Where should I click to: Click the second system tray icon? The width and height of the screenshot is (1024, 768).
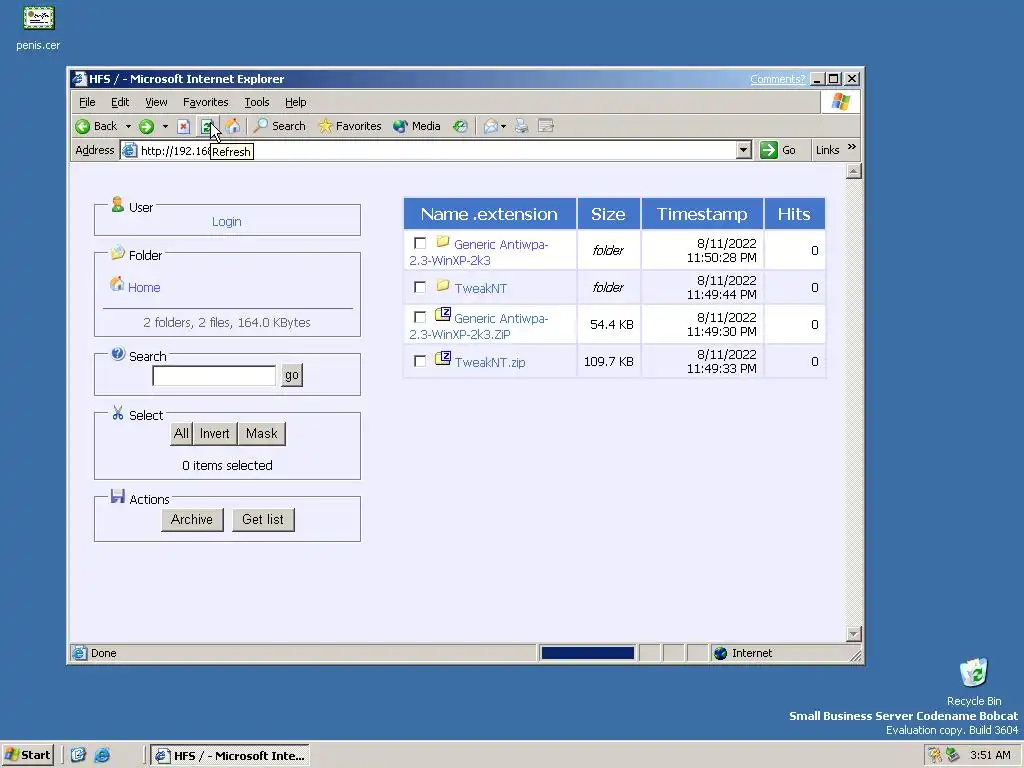tap(952, 755)
